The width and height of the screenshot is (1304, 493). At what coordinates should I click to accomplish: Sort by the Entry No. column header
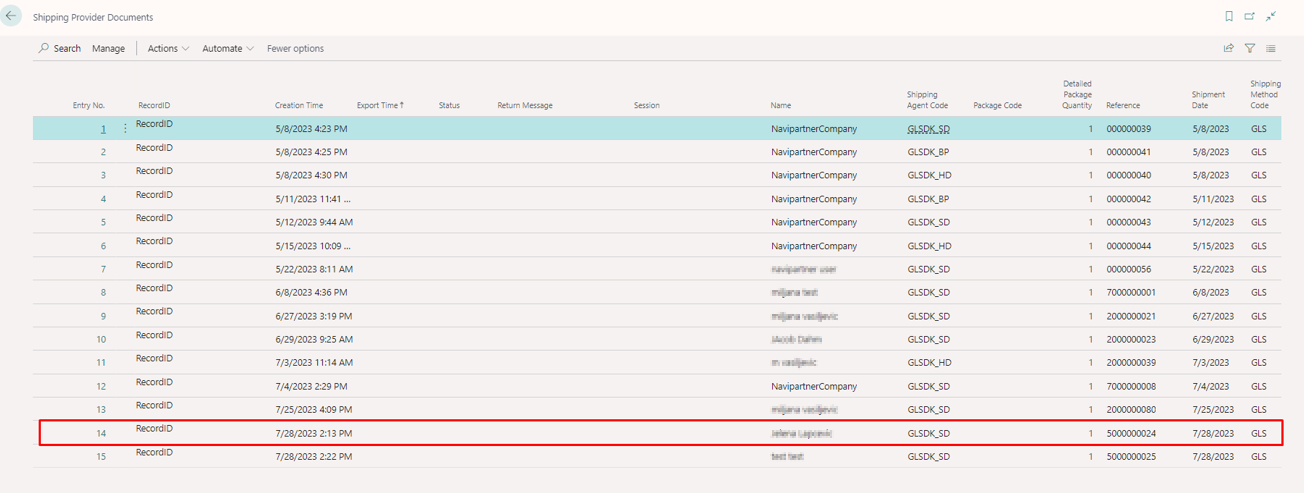(89, 105)
